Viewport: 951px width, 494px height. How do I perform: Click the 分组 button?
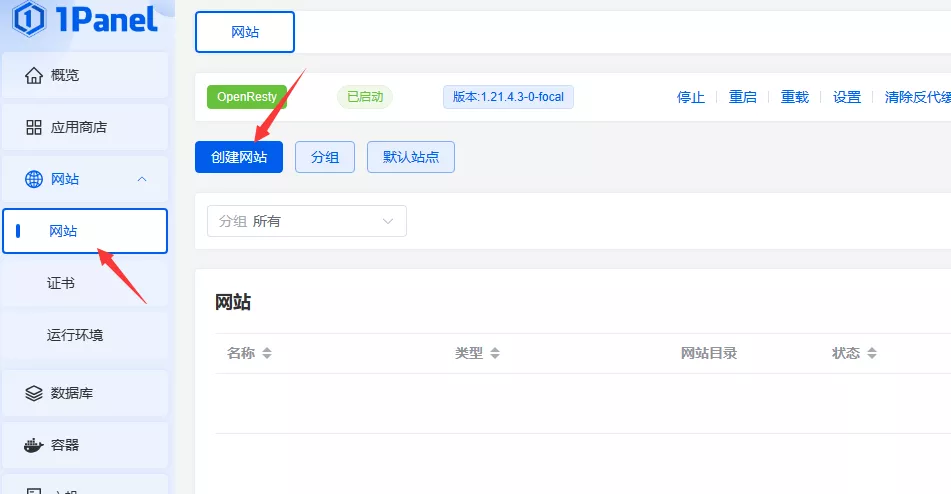(325, 157)
